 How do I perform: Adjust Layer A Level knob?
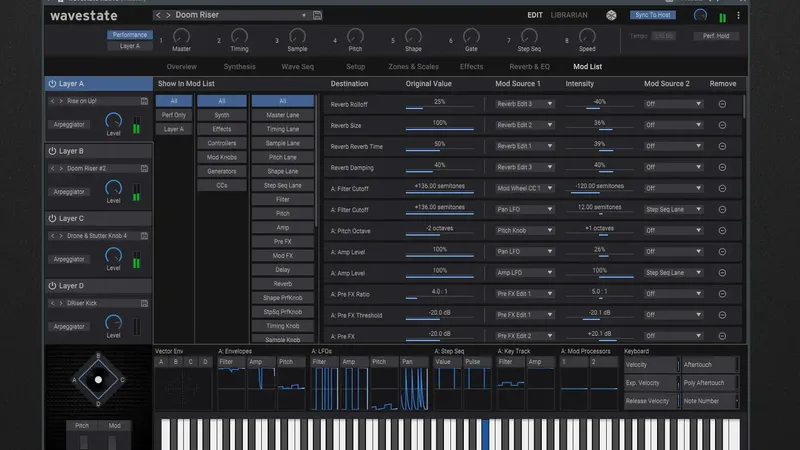[x=113, y=120]
